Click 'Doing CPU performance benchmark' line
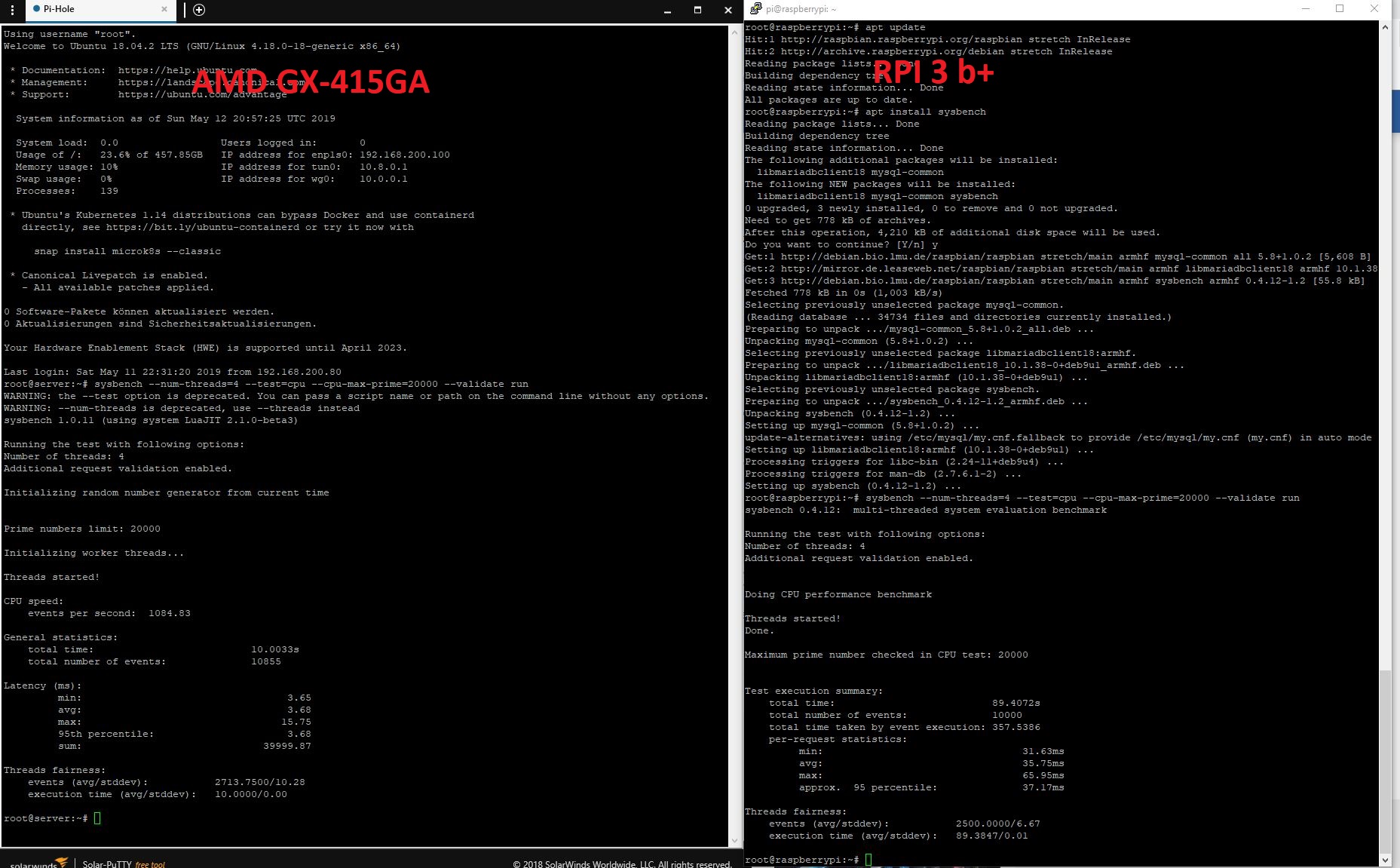Image resolution: width=1400 pixels, height=868 pixels. click(838, 594)
